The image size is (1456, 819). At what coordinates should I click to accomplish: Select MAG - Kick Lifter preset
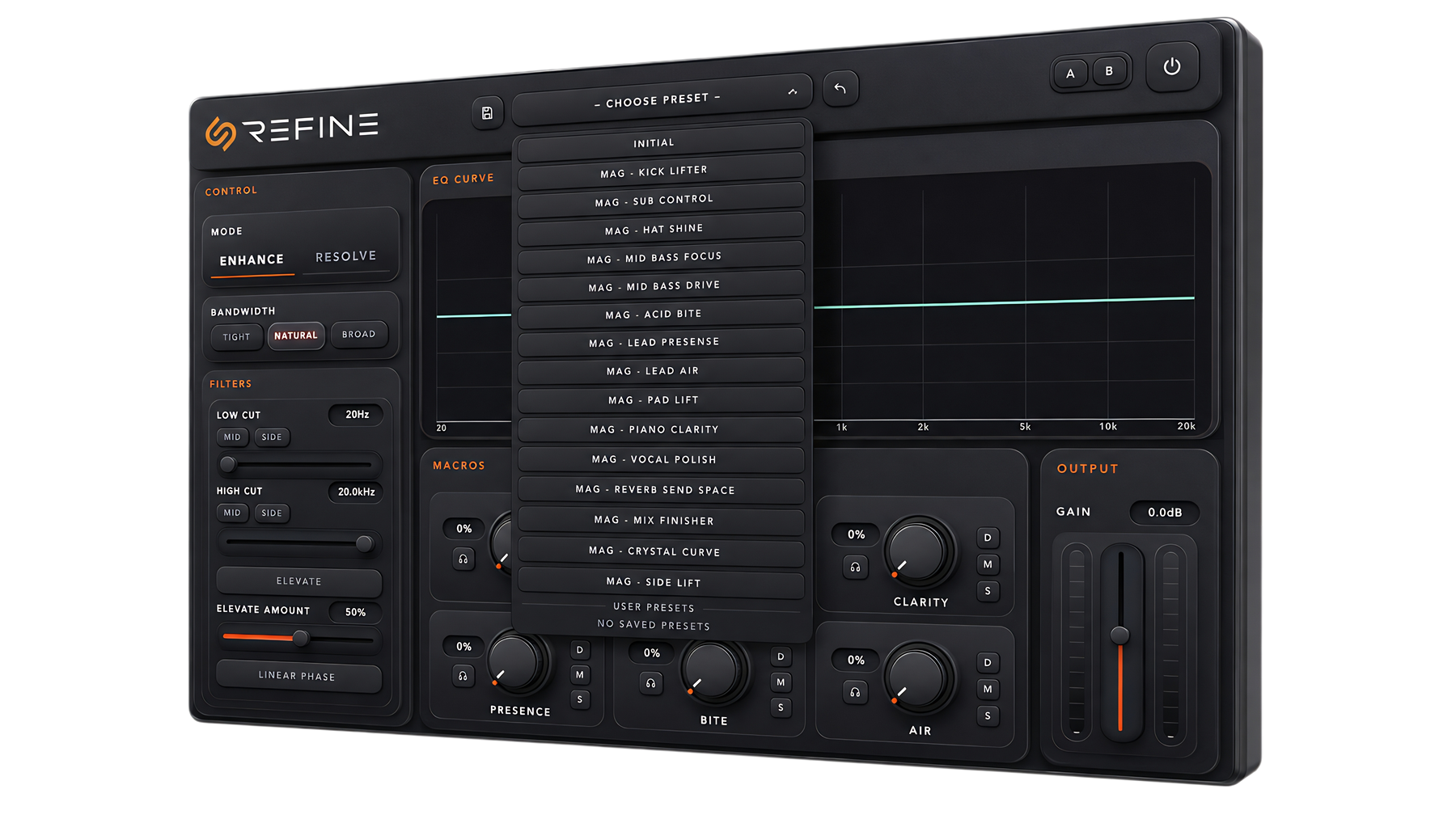661,171
